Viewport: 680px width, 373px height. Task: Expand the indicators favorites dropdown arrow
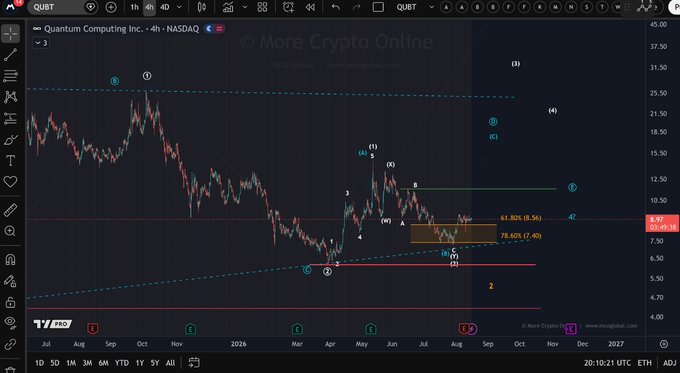[x=245, y=7]
